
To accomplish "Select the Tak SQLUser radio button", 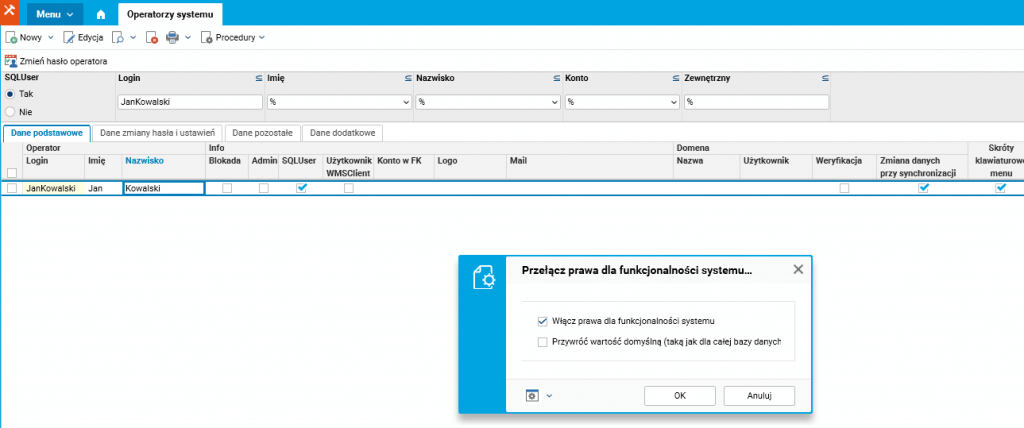I will [10, 94].
